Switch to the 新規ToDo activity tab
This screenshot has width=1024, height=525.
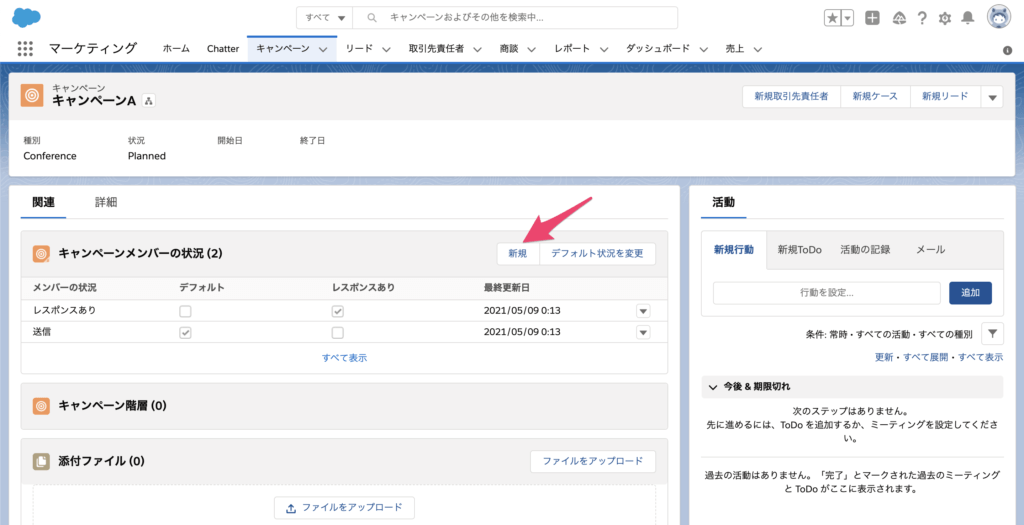tap(799, 249)
